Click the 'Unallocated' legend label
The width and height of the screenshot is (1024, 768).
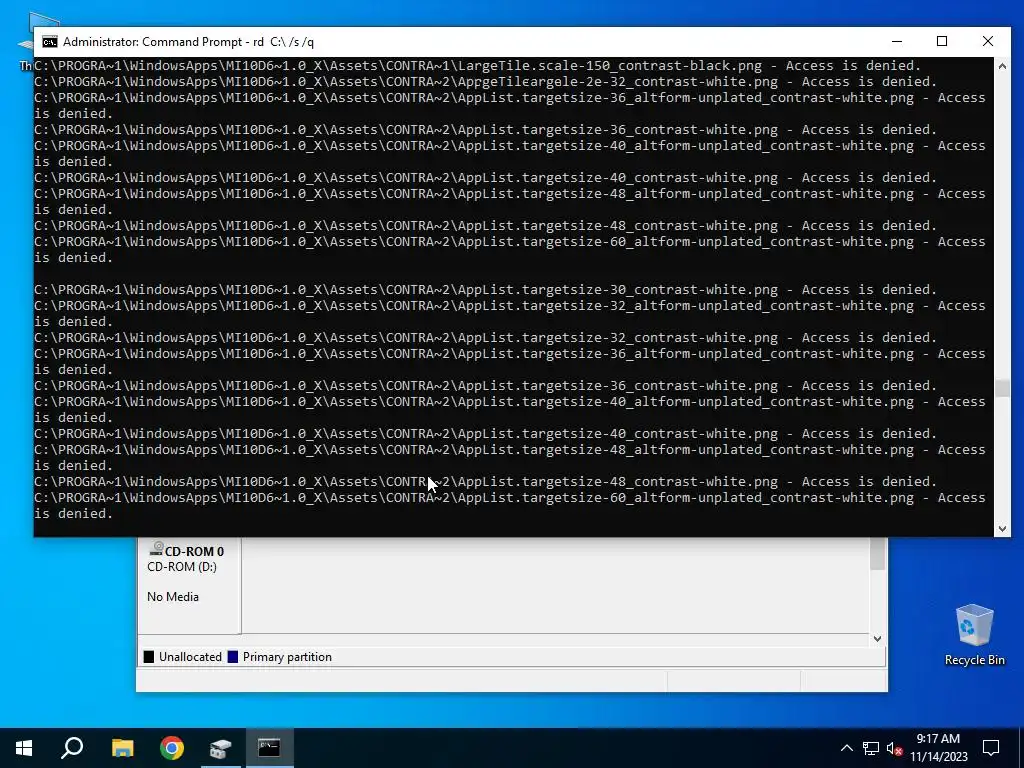[190, 657]
